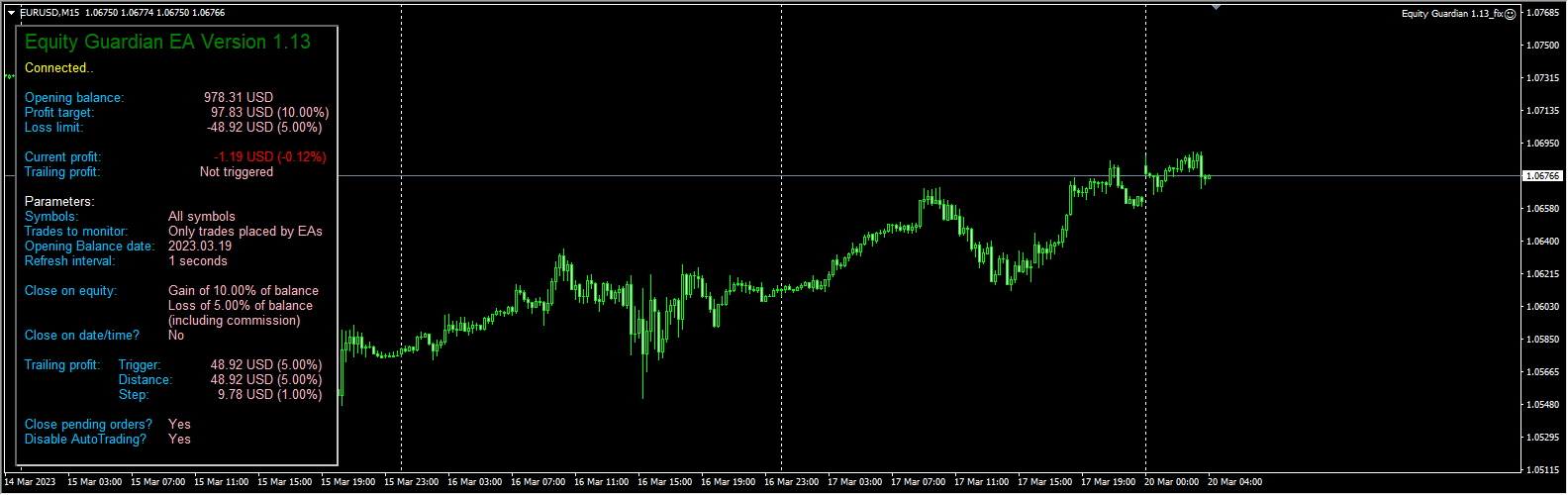The height and width of the screenshot is (495, 1568).
Task: Click the Symbols: label
Action: pos(51,217)
